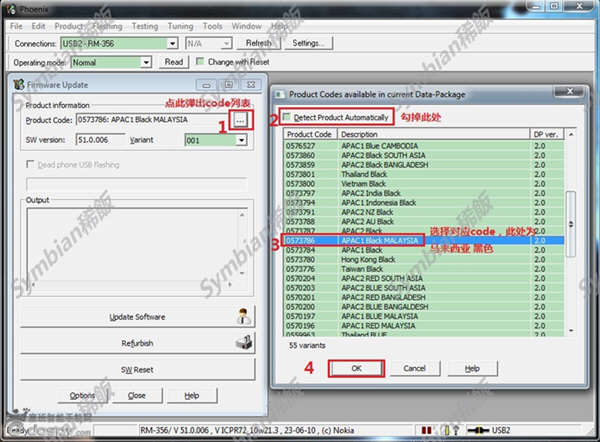Select row 0570196 APAC1 RED MALAYSIA
Viewport: 600px width, 442px height.
(x=424, y=326)
